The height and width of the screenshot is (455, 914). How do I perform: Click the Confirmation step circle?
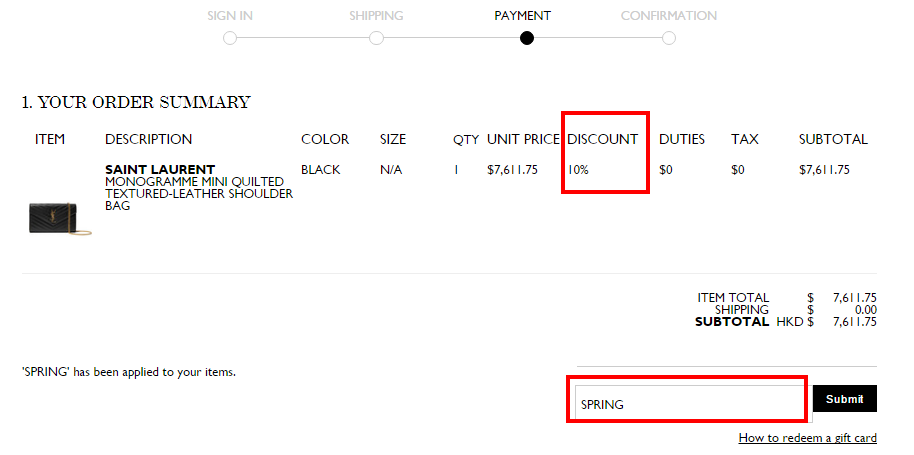point(669,38)
